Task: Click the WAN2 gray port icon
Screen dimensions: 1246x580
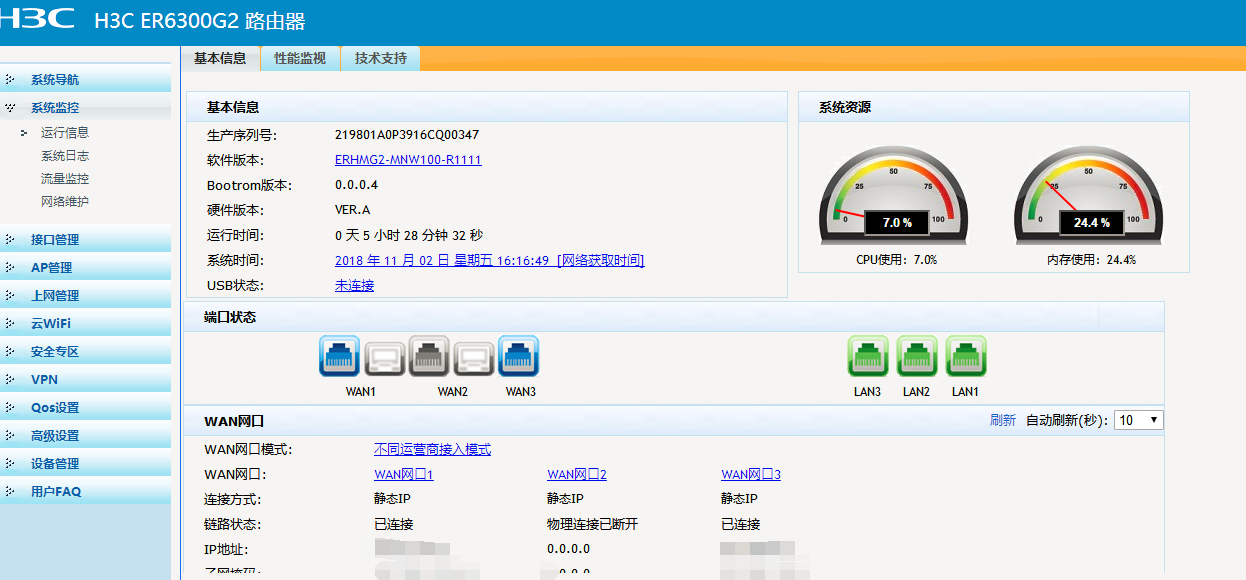Action: 429,356
